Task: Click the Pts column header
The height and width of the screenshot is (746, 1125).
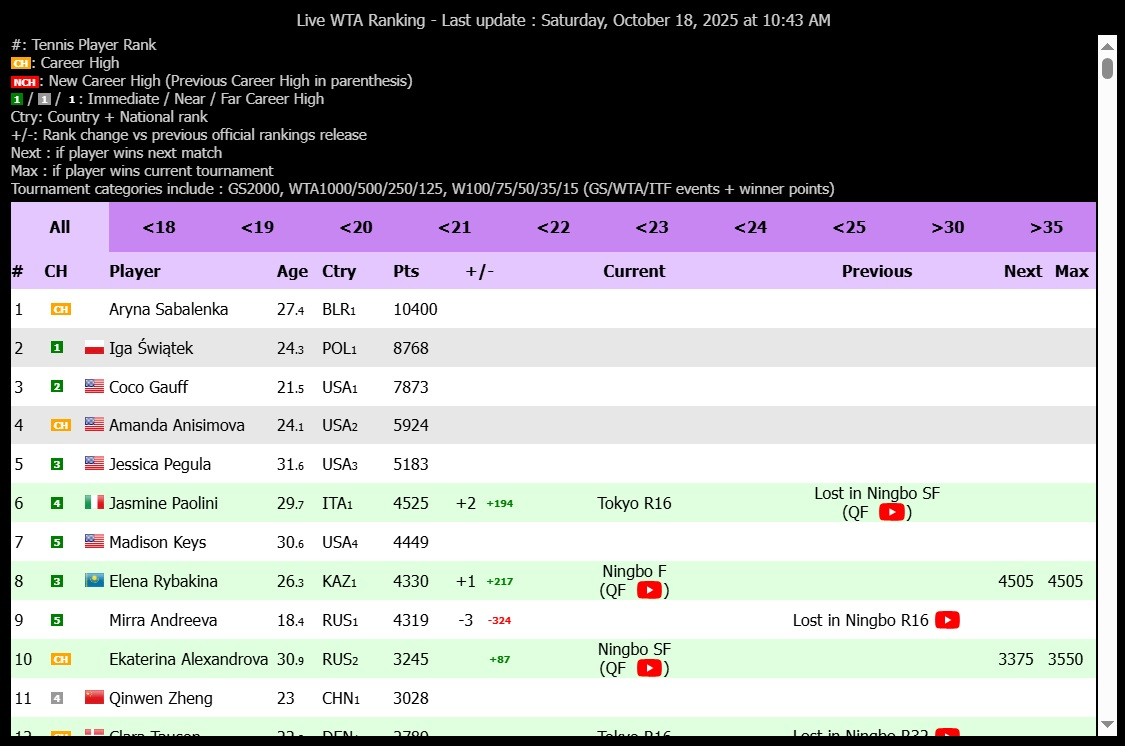Action: (x=406, y=271)
